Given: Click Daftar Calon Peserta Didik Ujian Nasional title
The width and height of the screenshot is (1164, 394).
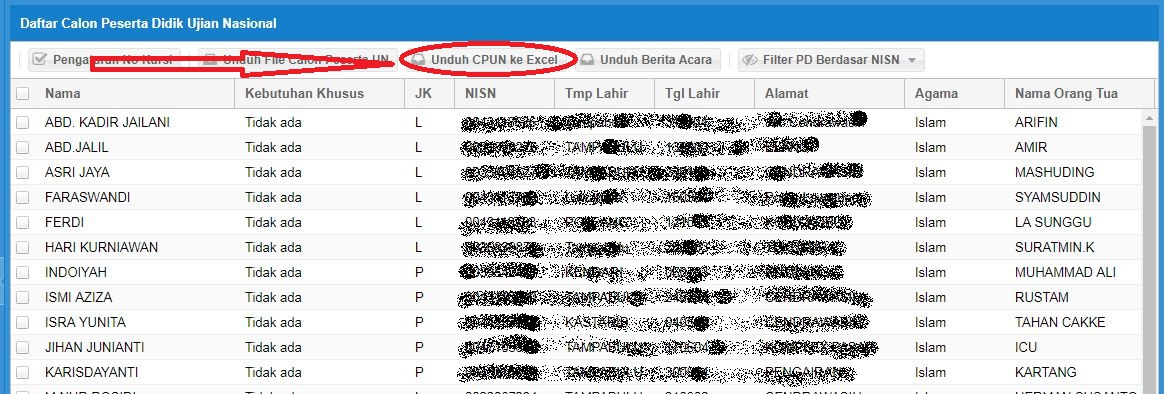Looking at the screenshot, I should [148, 24].
